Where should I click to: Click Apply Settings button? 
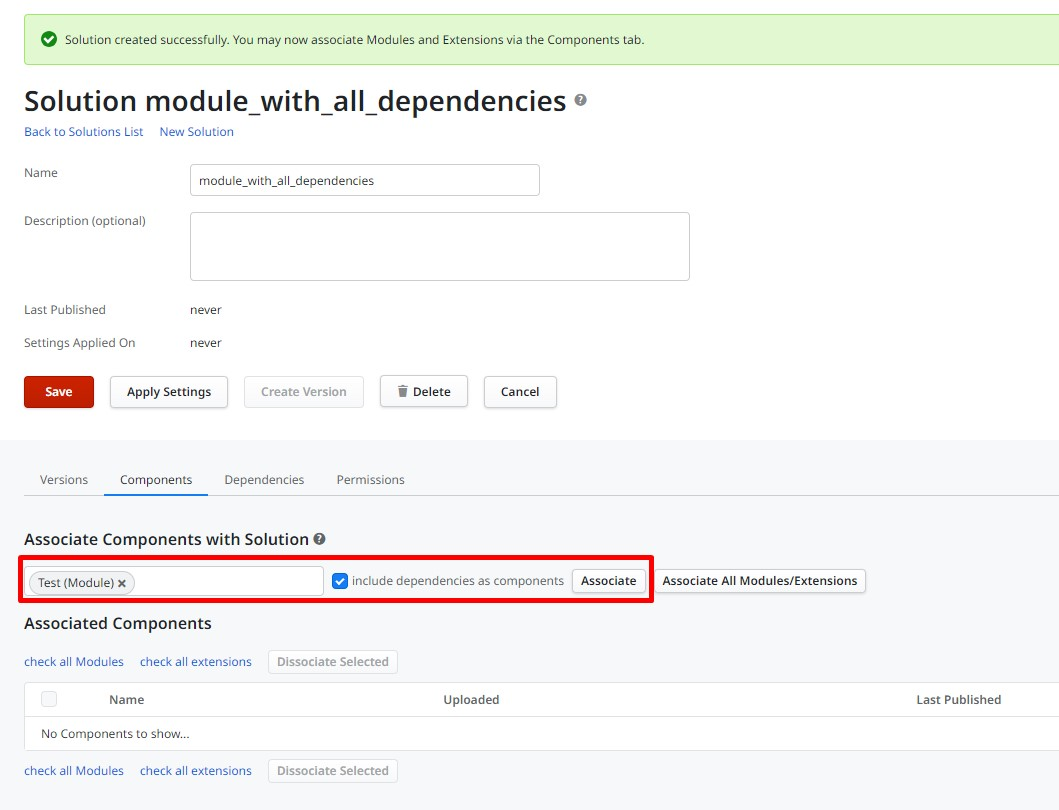169,392
